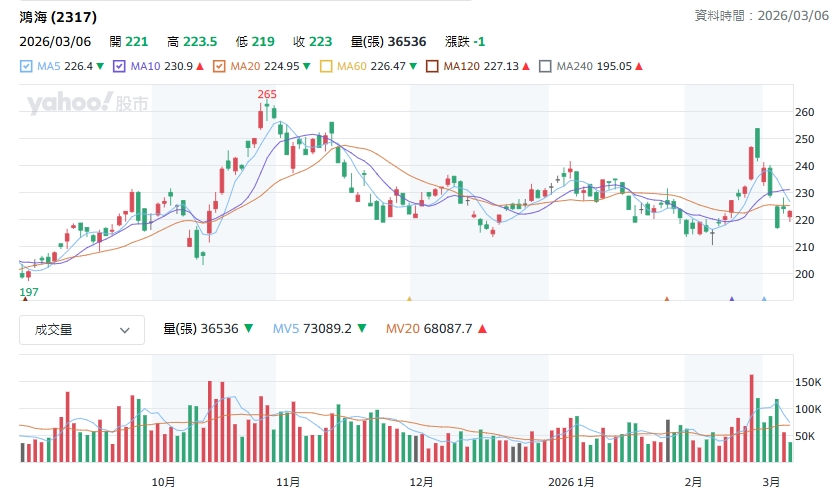Enable the MA60 moving average checkbox
The width and height of the screenshot is (837, 495).
(x=326, y=67)
